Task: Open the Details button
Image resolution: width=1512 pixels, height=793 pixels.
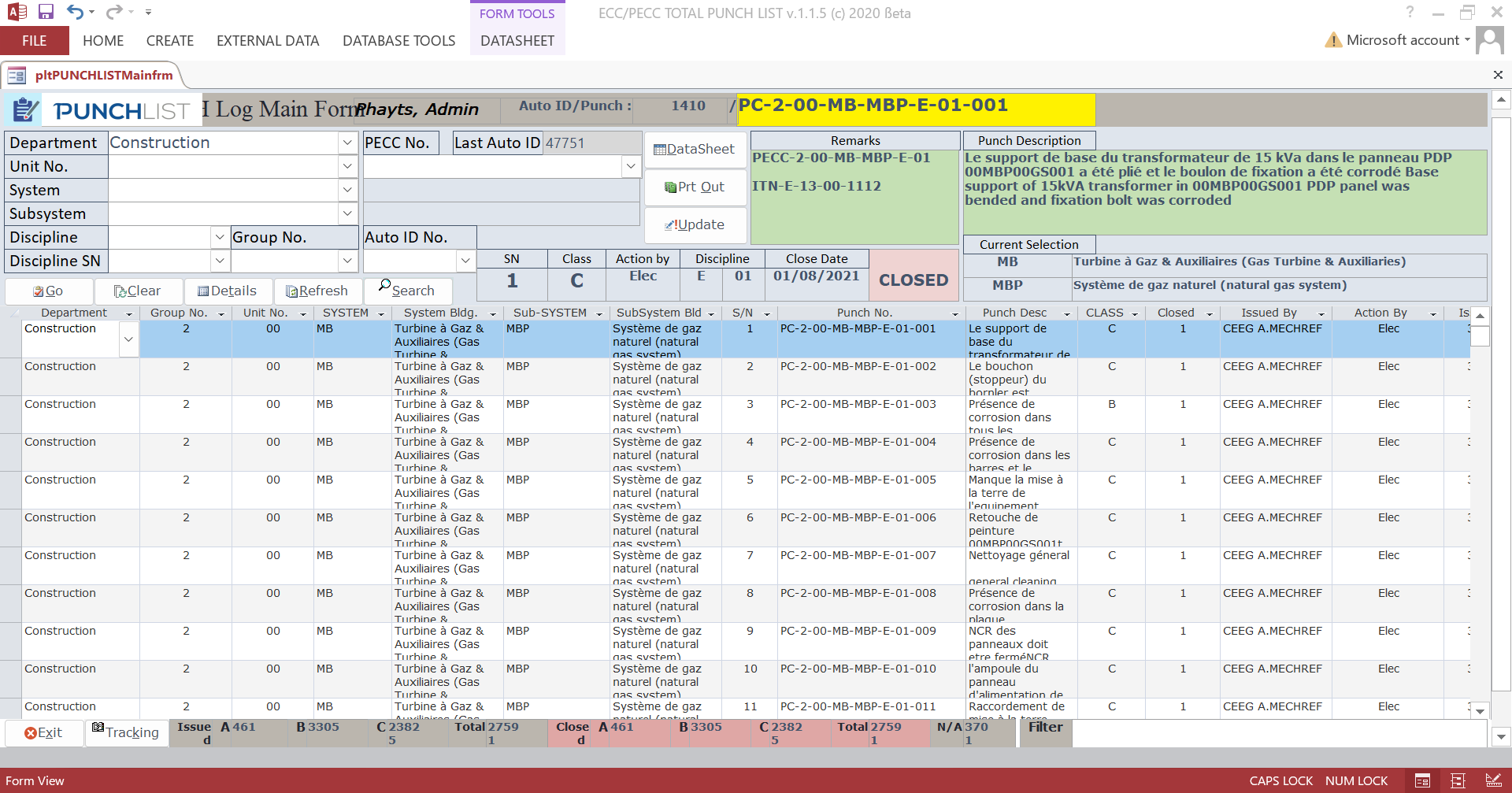Action: [228, 291]
